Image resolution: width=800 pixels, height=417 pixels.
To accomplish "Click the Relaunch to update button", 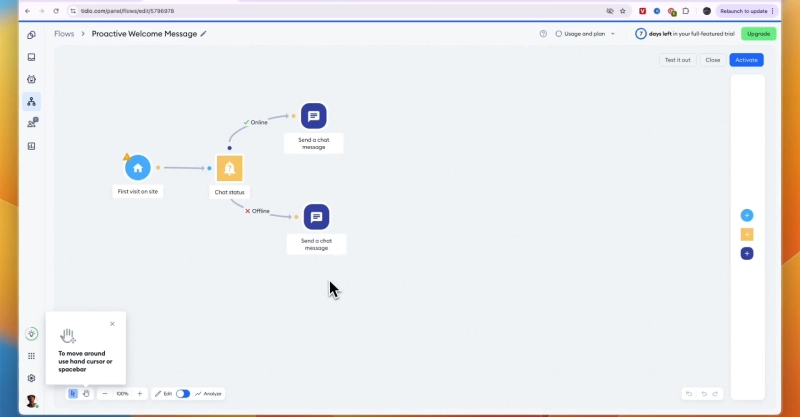I will point(746,11).
